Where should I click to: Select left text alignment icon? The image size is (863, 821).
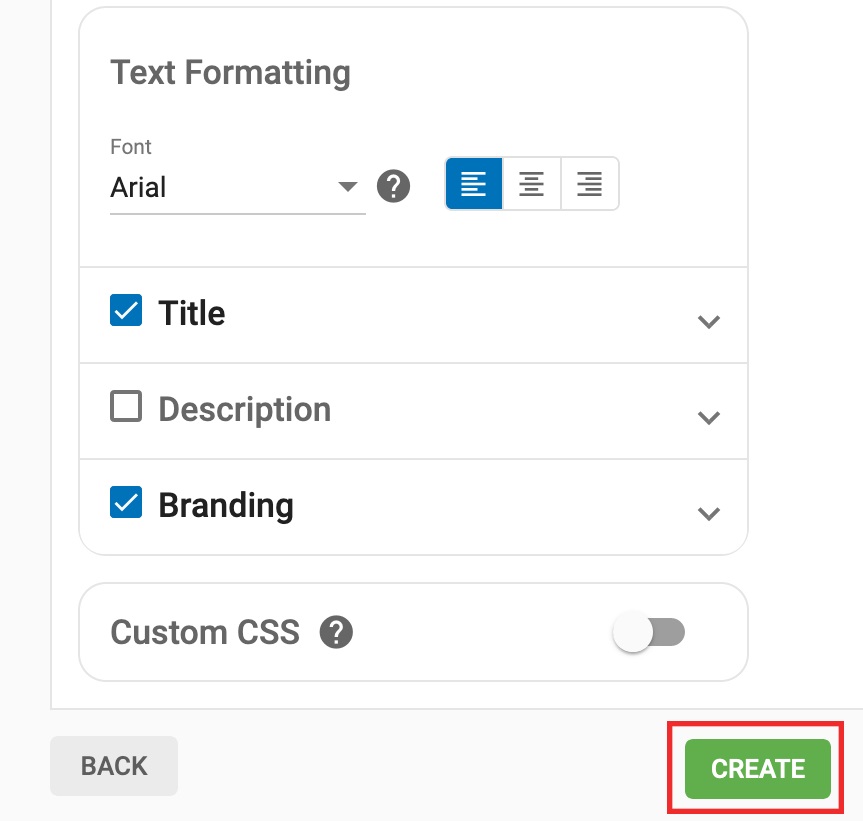(x=474, y=184)
